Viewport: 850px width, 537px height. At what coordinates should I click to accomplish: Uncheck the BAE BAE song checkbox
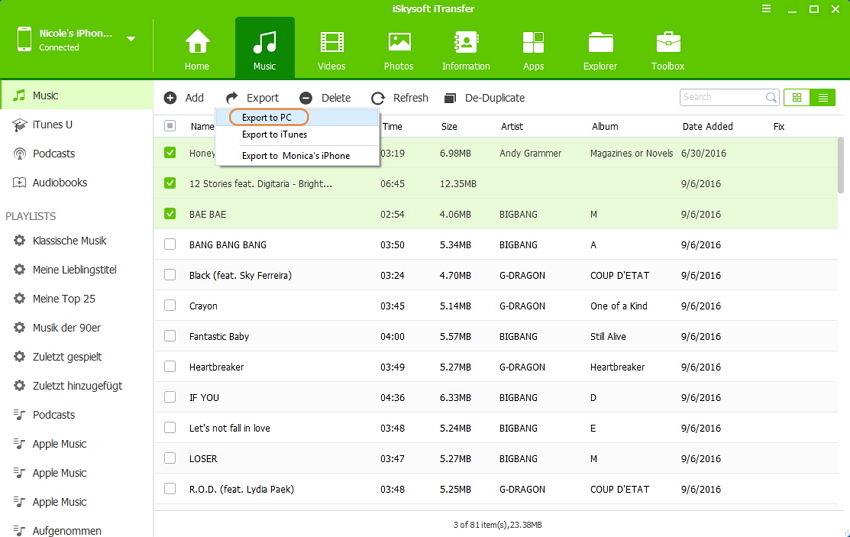point(170,214)
